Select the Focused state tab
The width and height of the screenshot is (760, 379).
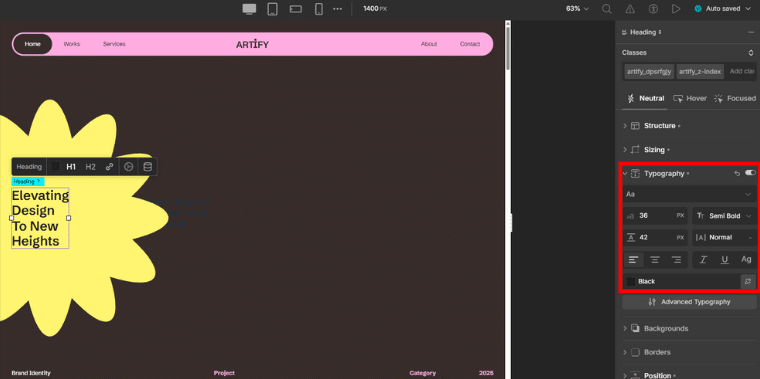tap(735, 98)
